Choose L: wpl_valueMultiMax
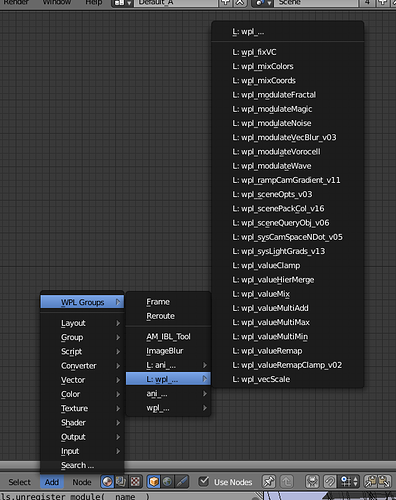 [288, 322]
